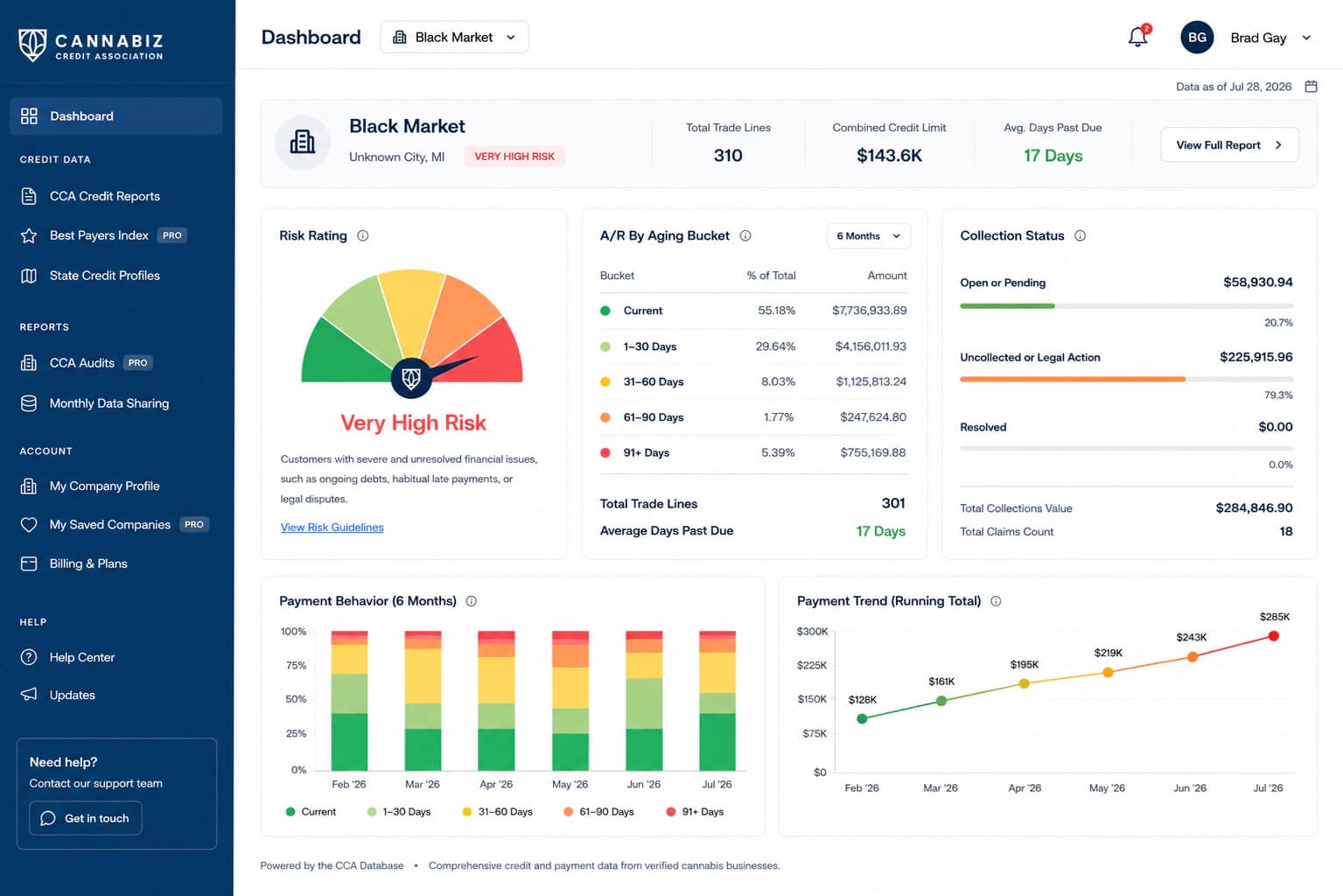The height and width of the screenshot is (896, 1343).
Task: Click the Black Market company building icon
Action: point(303,142)
